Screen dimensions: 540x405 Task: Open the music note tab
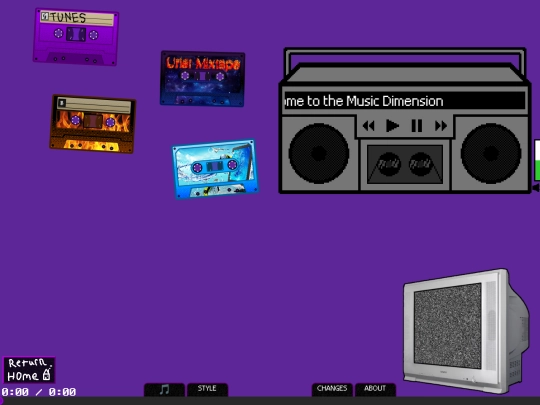164,390
